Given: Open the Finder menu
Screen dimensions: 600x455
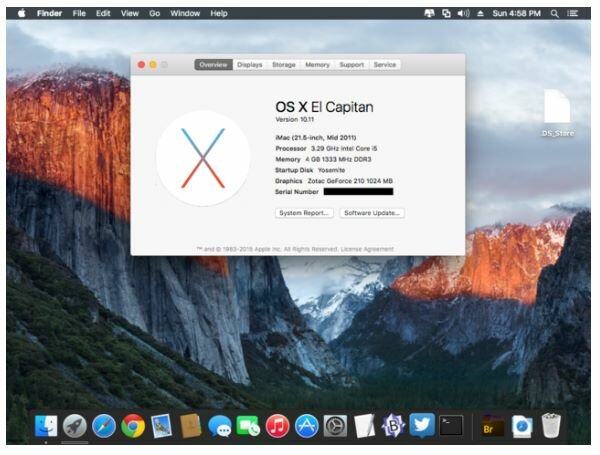Looking at the screenshot, I should 49,13.
